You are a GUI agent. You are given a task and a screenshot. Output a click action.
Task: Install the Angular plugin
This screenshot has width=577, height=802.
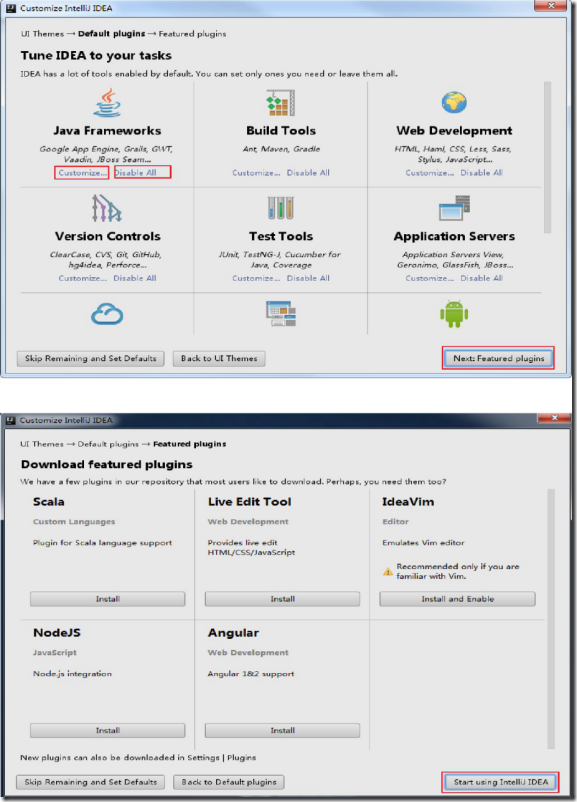point(282,730)
